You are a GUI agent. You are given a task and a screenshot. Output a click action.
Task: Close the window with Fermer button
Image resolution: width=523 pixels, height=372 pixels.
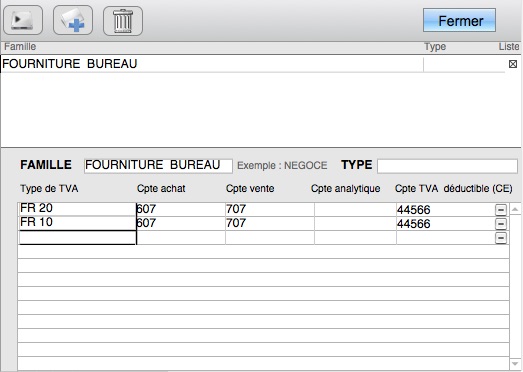[x=459, y=21]
